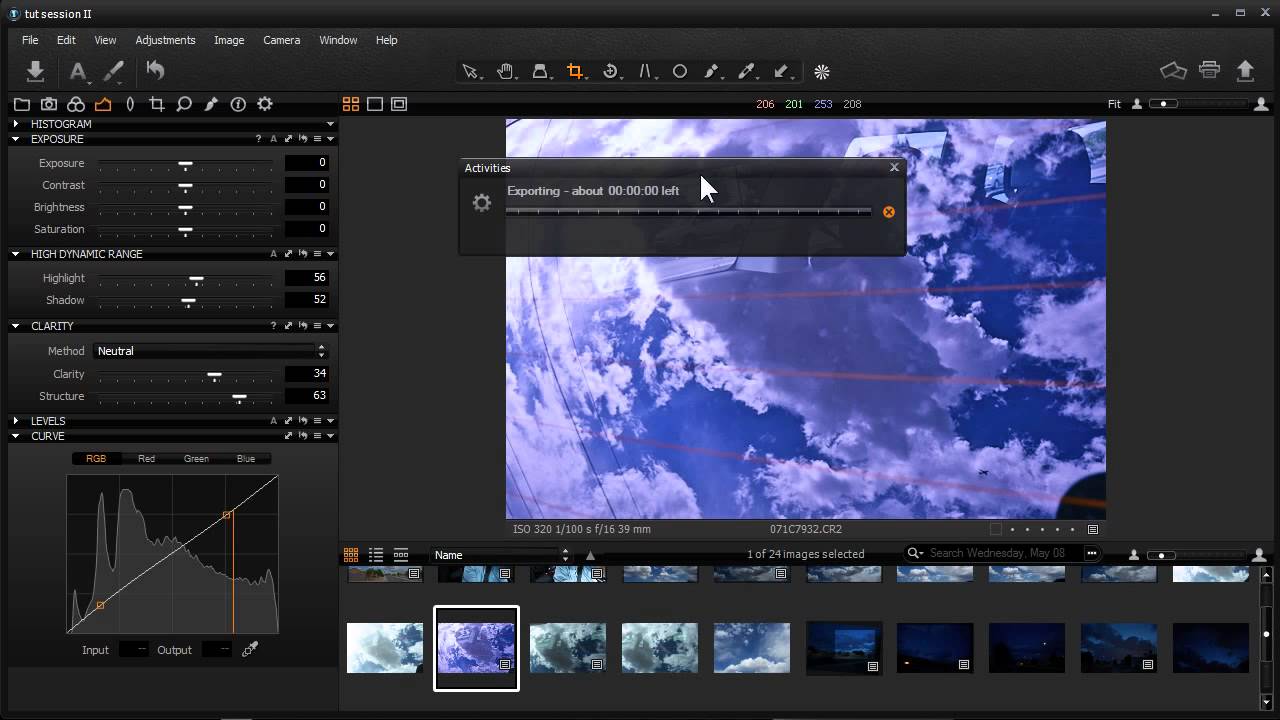This screenshot has height=720, width=1280.
Task: Switch browser to filmstrip view
Action: (401, 555)
